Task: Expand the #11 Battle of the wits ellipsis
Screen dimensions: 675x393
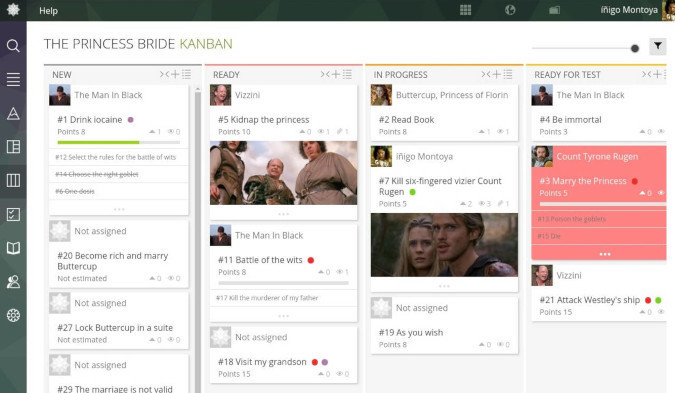Action: tap(283, 316)
